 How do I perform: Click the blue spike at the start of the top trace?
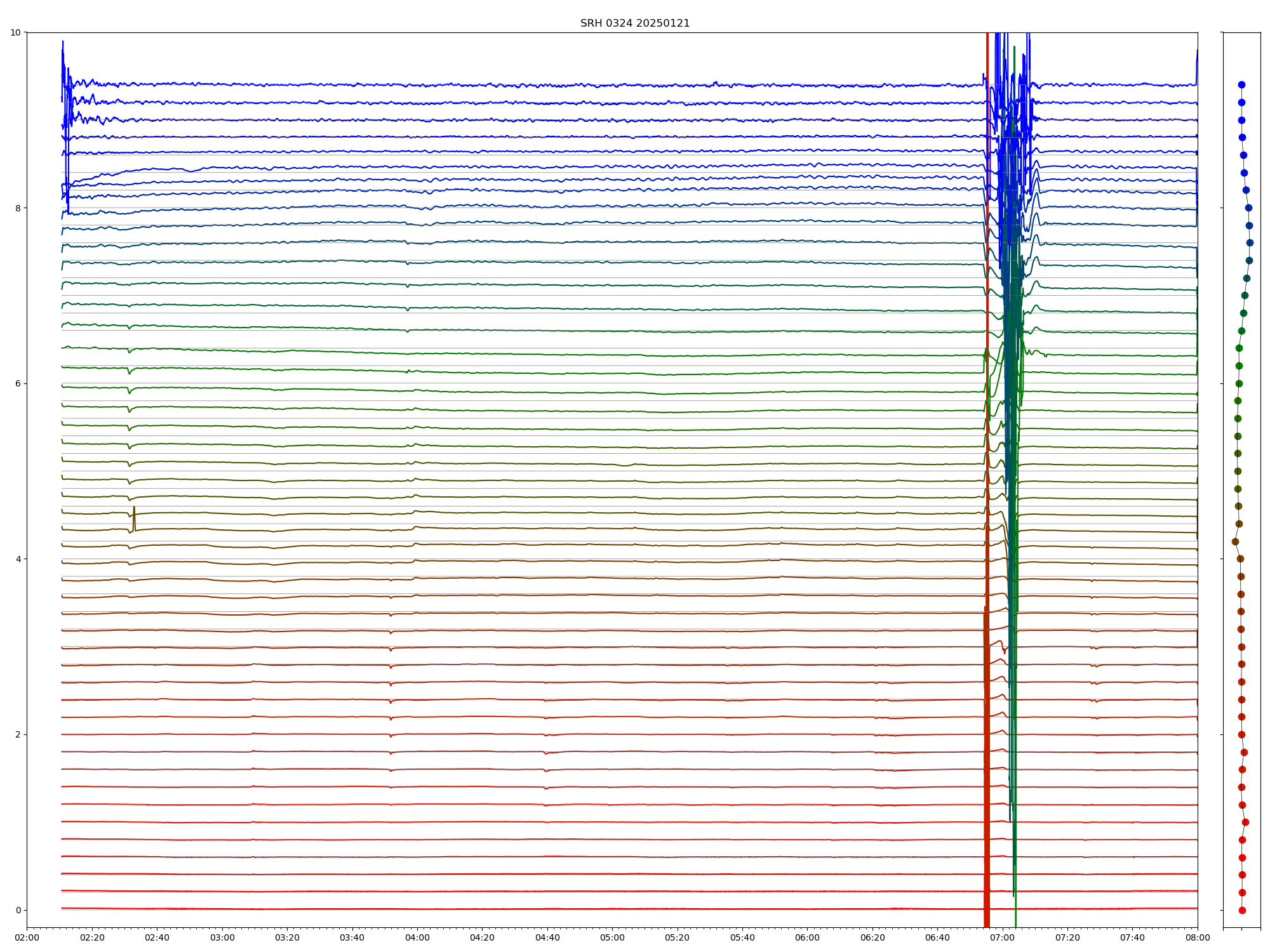pyautogui.click(x=63, y=51)
